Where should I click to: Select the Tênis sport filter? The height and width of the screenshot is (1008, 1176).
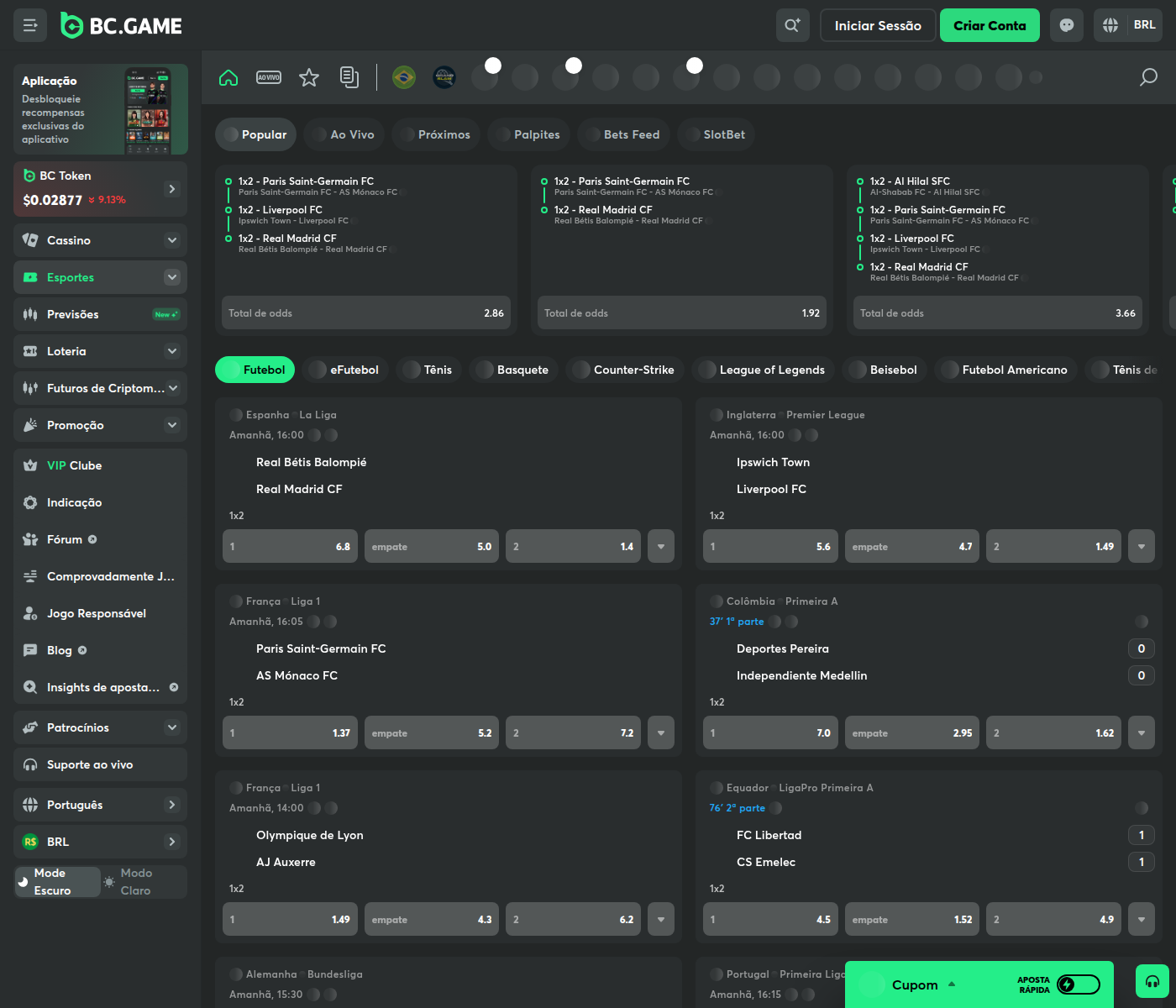tap(428, 370)
